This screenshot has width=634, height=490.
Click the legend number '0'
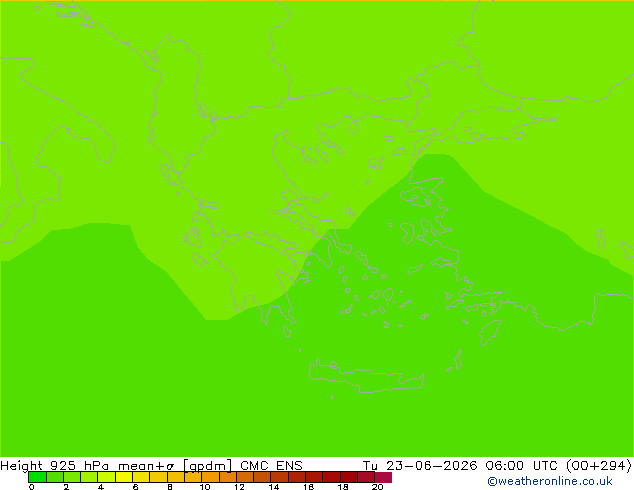32,487
